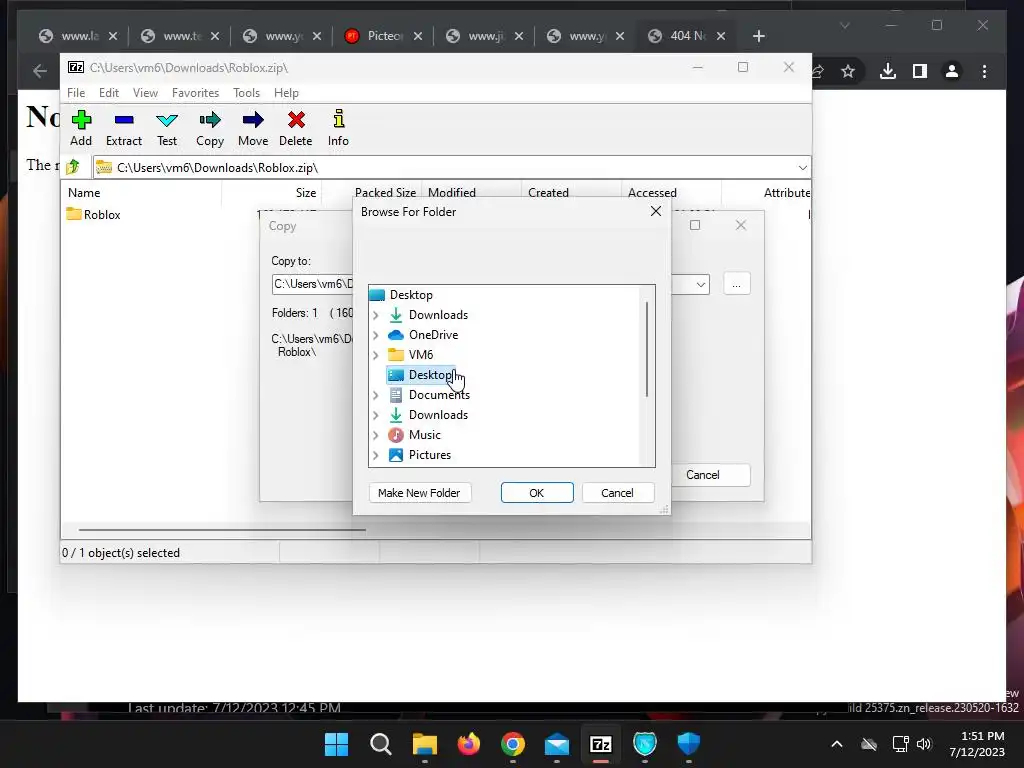Expand the top Downloads tree node
1024x768 pixels.
[376, 315]
